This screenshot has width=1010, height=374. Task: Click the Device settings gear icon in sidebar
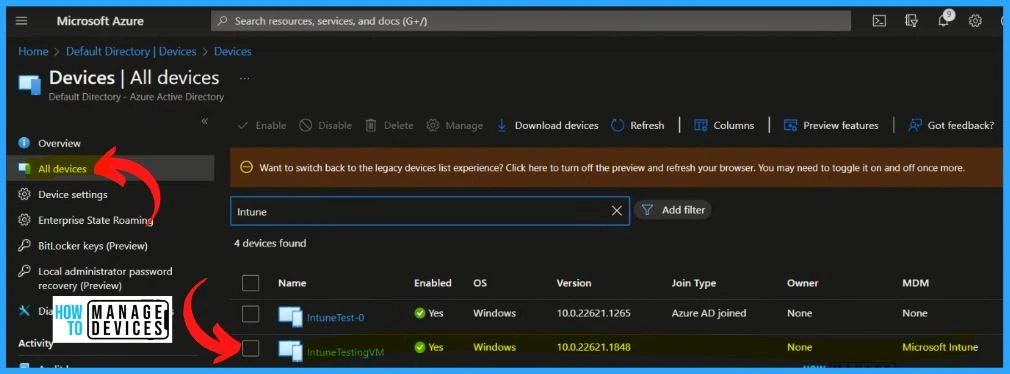tap(24, 194)
